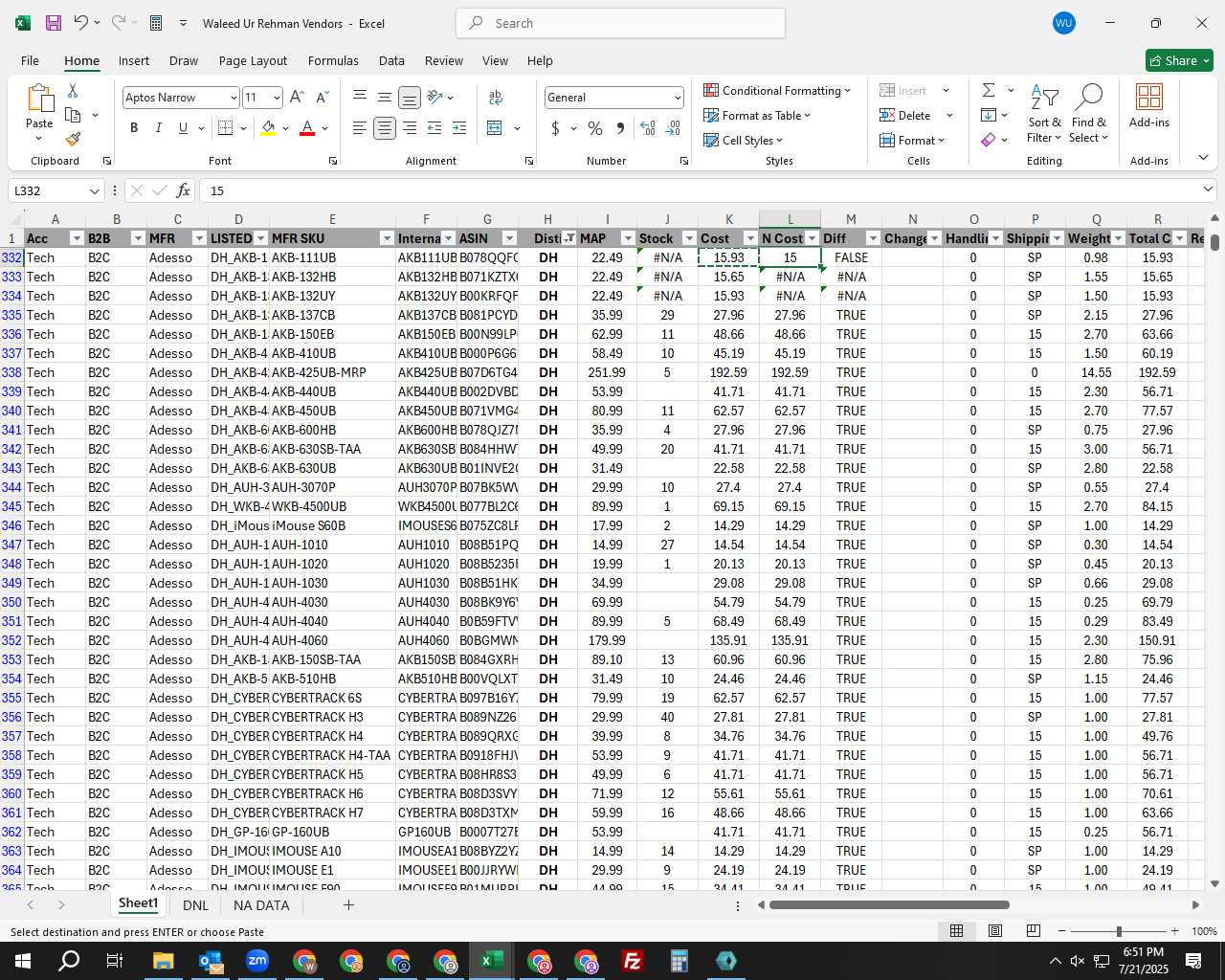Apply Percent Style format
This screenshot has width=1225, height=980.
pyautogui.click(x=595, y=127)
